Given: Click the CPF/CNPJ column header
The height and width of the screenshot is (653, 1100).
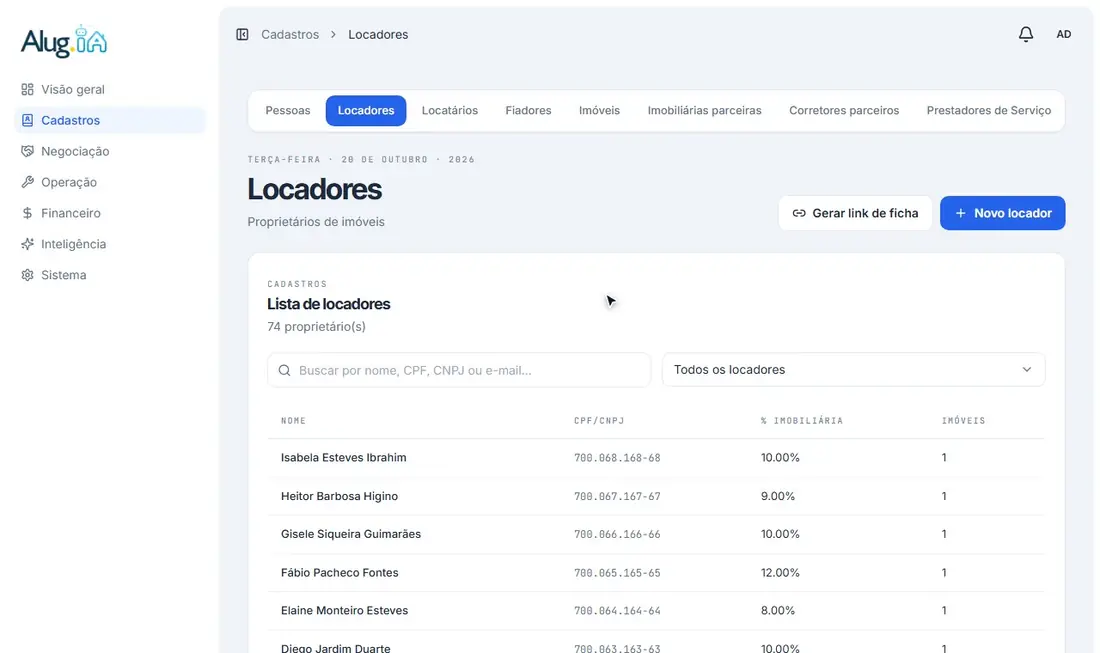Looking at the screenshot, I should pos(599,421).
